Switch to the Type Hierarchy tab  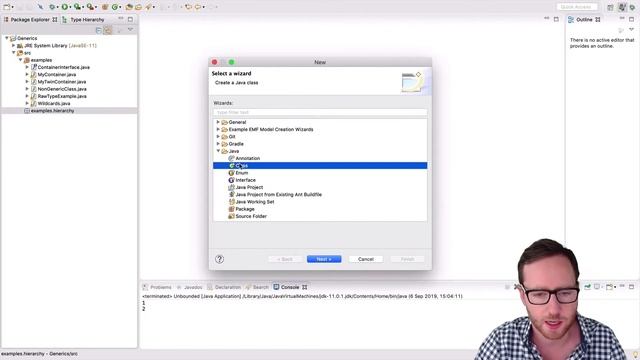(84, 20)
